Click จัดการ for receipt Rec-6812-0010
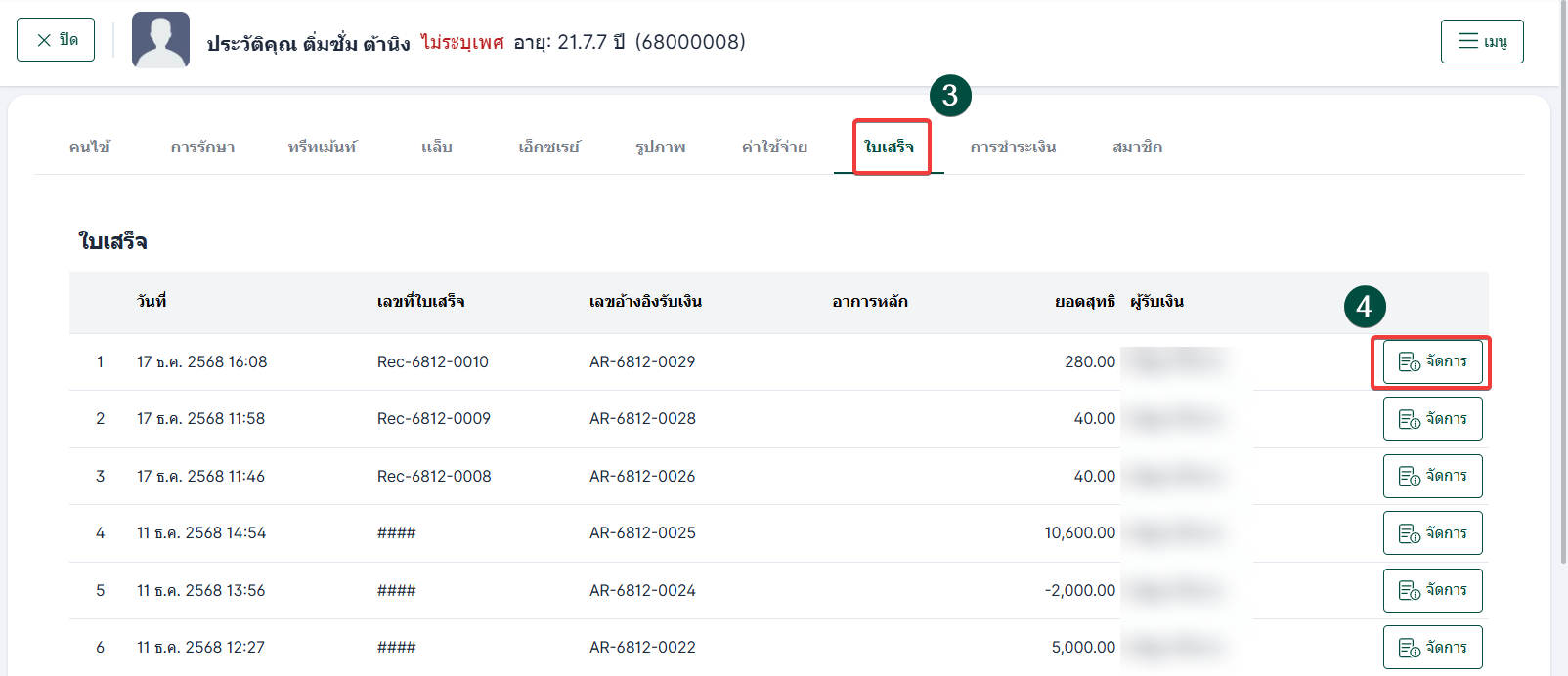The height and width of the screenshot is (676, 1568). click(1432, 362)
